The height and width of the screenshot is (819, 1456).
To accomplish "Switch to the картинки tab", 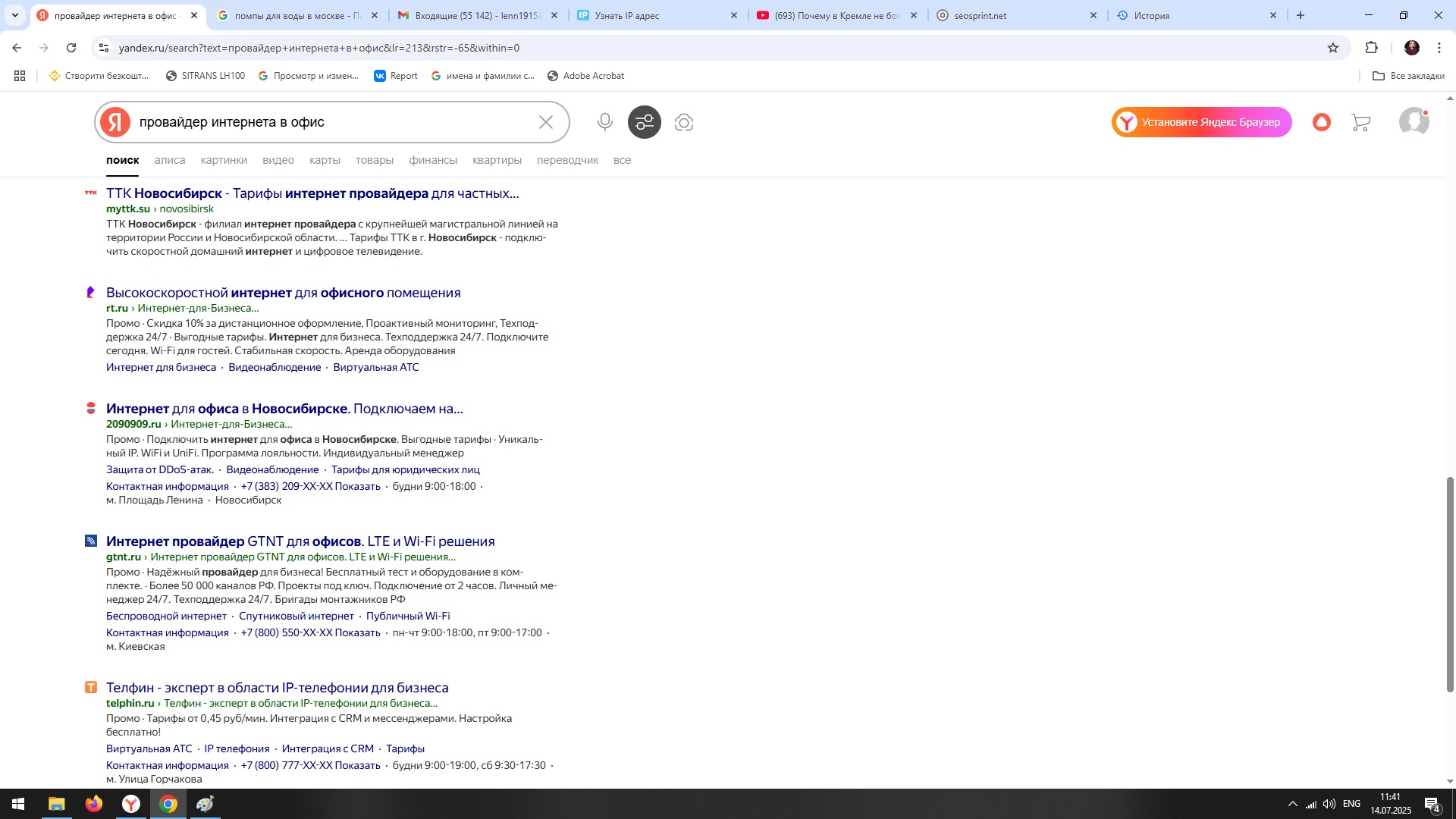I will 224,160.
